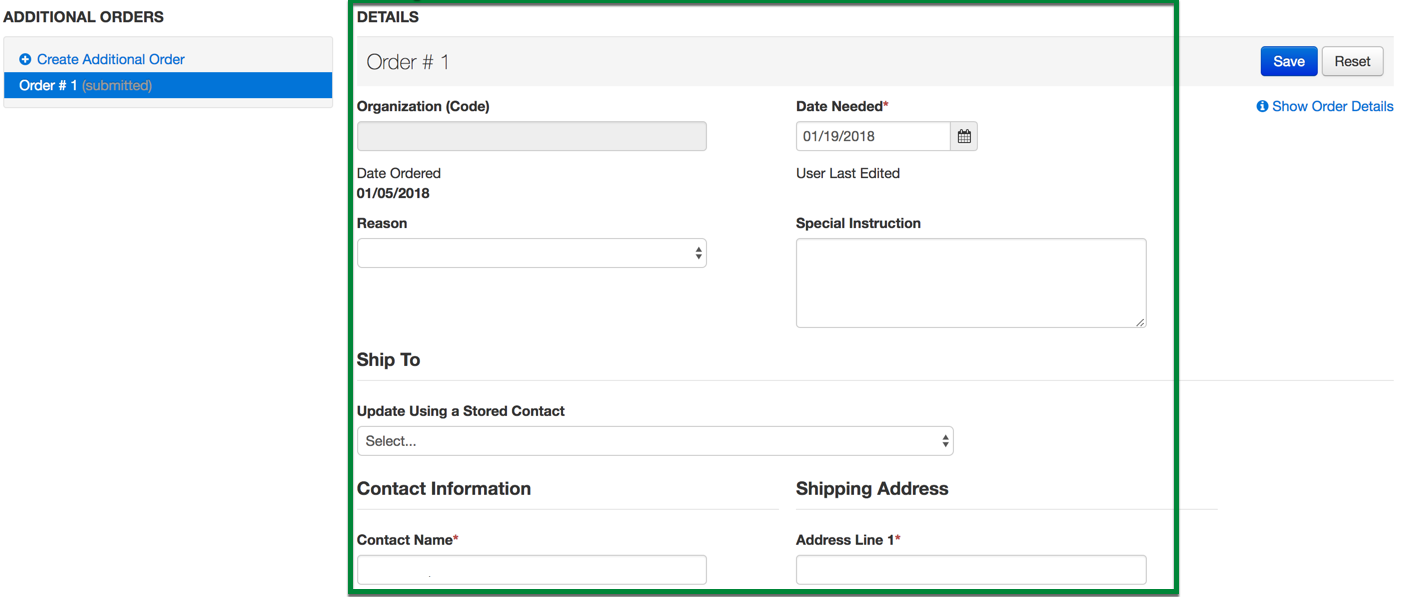Click the info icon beside Show Order Details
The image size is (1403, 597).
[x=1262, y=106]
